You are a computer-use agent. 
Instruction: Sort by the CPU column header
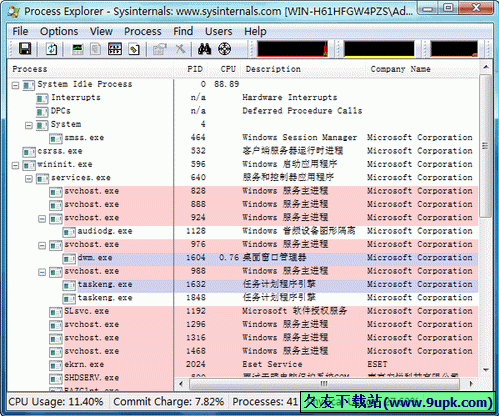pyautogui.click(x=225, y=69)
